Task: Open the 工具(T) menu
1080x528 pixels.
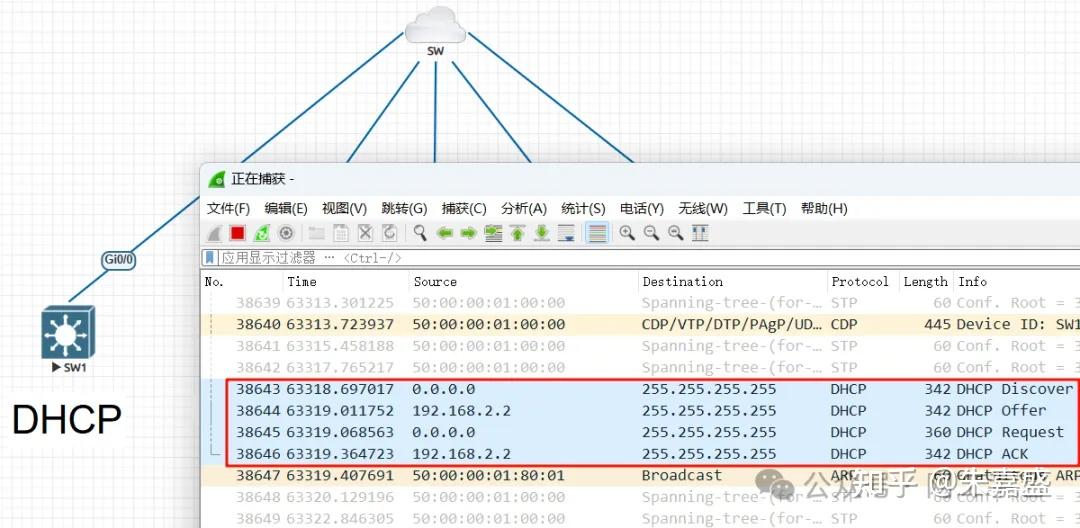Action: pyautogui.click(x=765, y=209)
